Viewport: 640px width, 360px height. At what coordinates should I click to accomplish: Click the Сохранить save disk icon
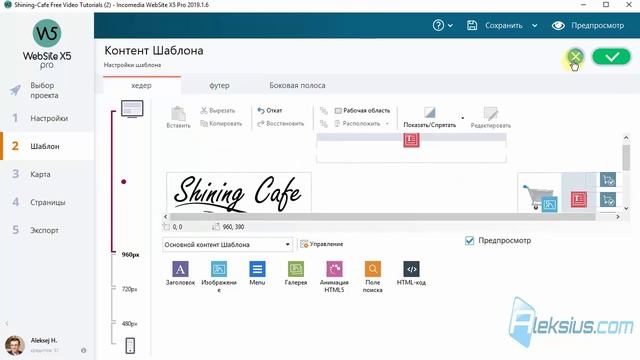(x=472, y=25)
